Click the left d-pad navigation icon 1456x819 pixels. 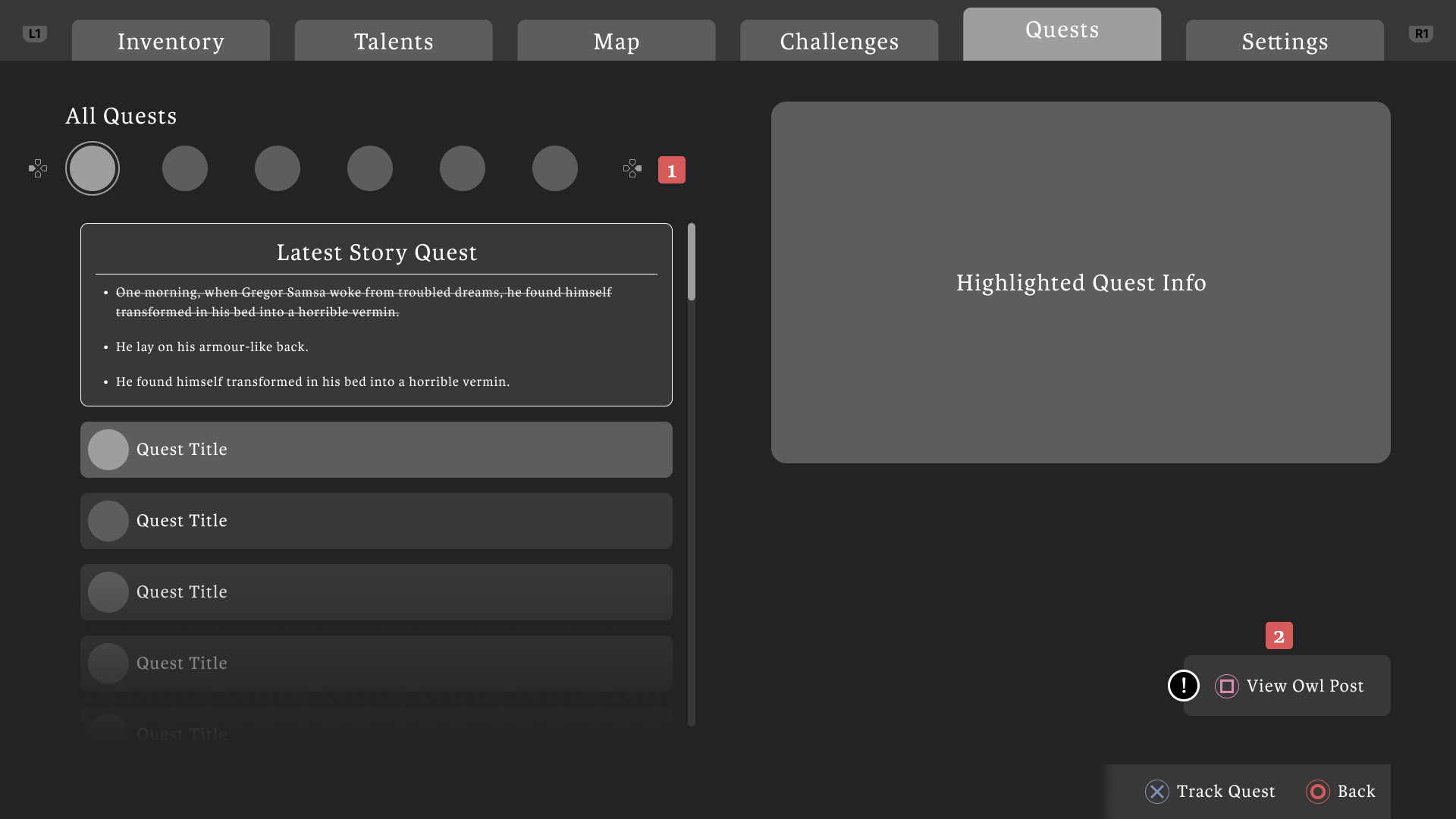pos(38,168)
